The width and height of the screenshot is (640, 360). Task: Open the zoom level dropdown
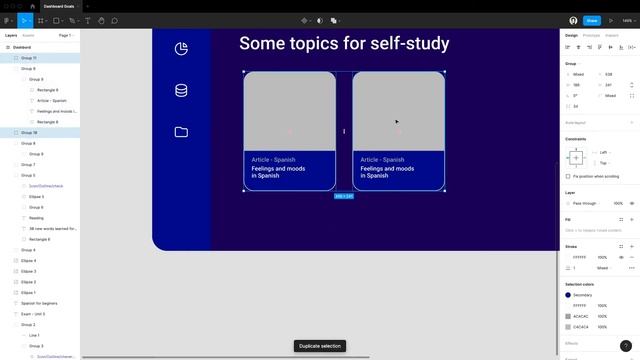pyautogui.click(x=629, y=20)
